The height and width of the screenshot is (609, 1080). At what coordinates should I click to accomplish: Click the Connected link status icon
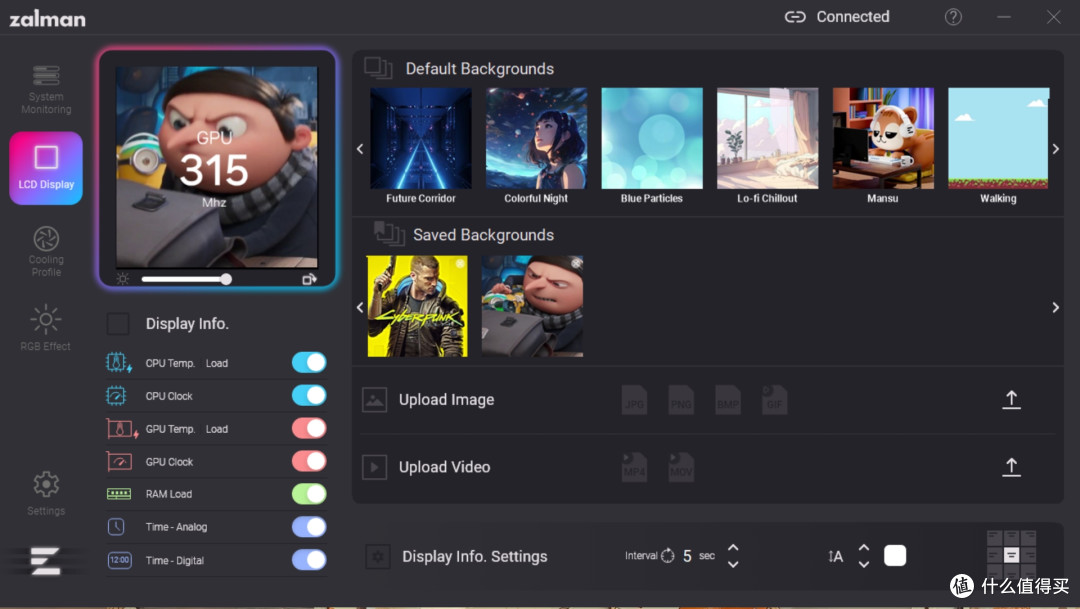795,17
